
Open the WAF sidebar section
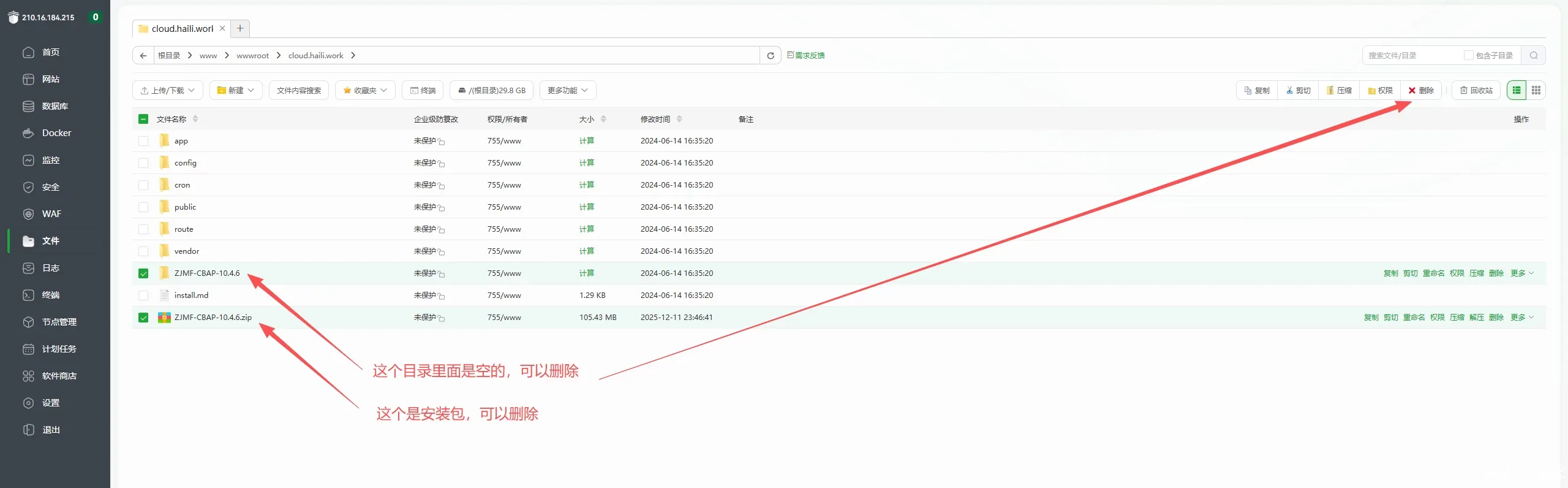(51, 214)
